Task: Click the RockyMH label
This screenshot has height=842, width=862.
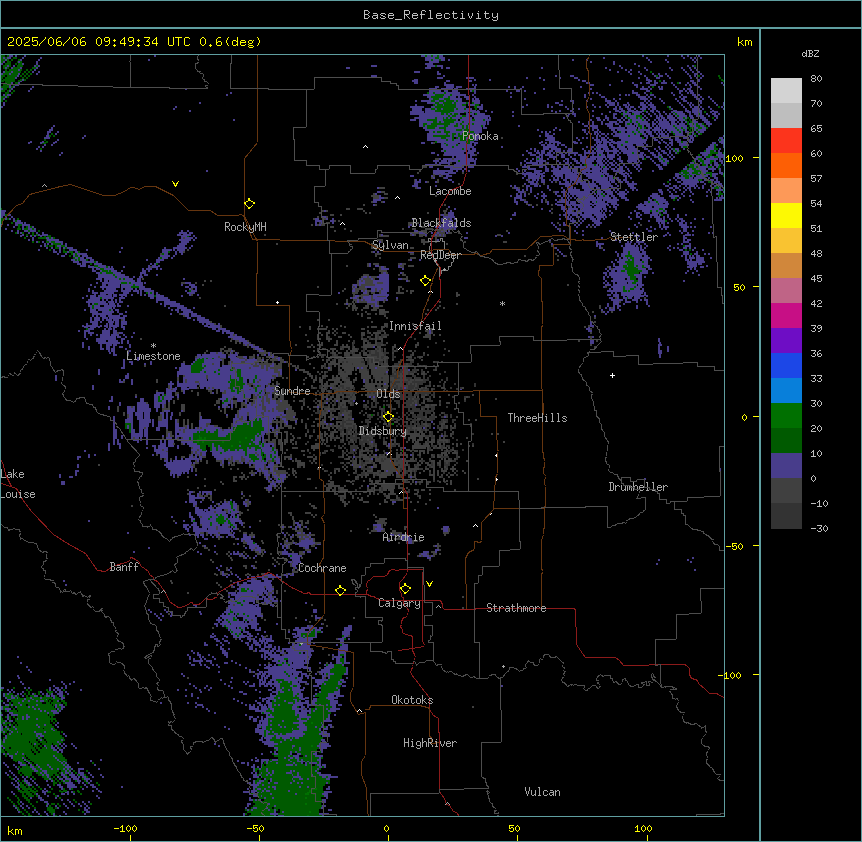Action: (x=245, y=227)
